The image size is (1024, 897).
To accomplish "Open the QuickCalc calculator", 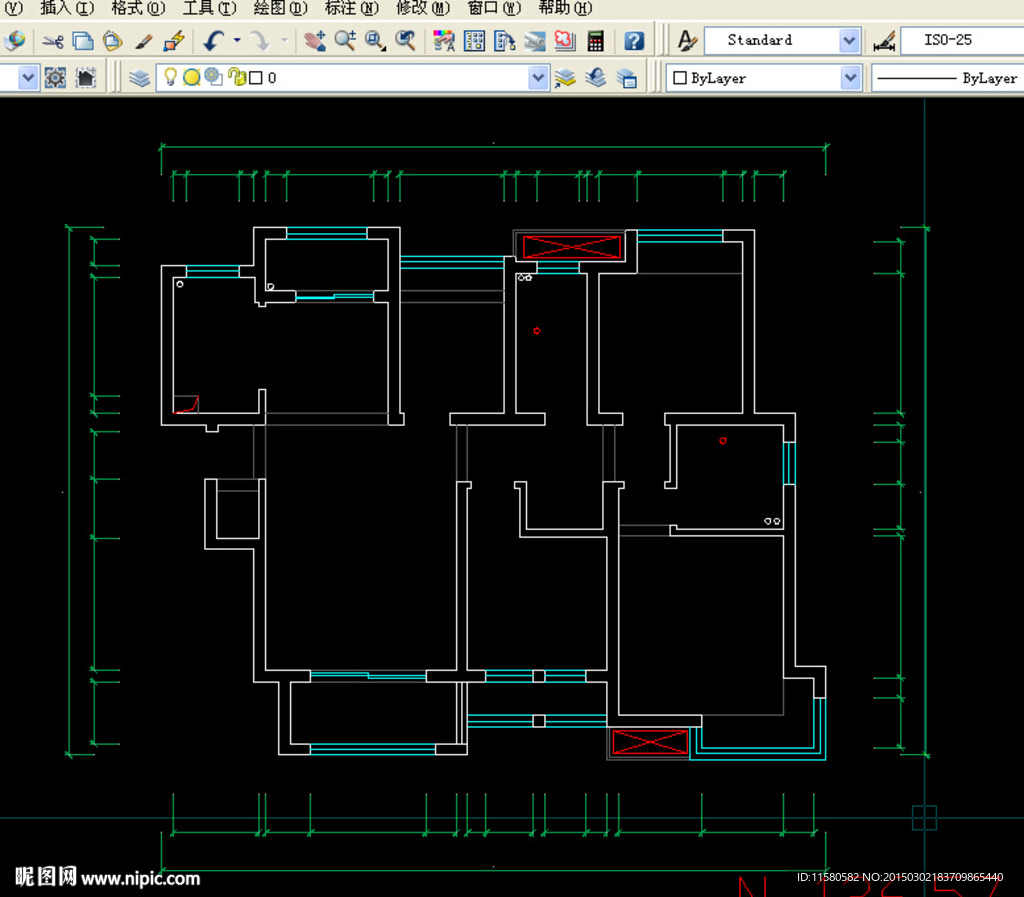I will [596, 41].
